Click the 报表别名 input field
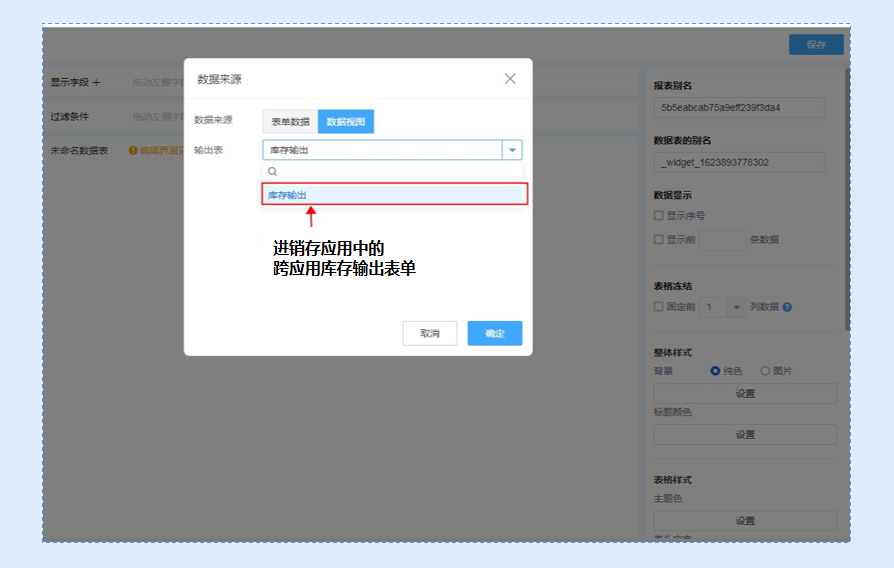The height and width of the screenshot is (568, 894). tap(739, 108)
